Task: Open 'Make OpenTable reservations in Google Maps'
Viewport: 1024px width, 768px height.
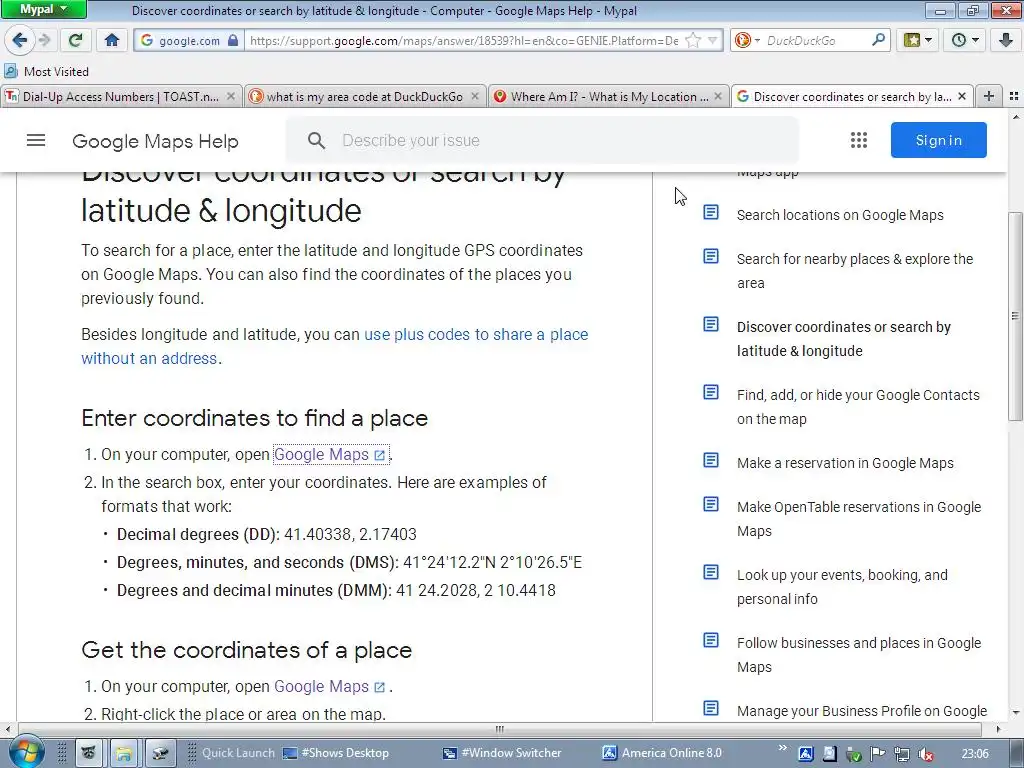Action: click(859, 519)
